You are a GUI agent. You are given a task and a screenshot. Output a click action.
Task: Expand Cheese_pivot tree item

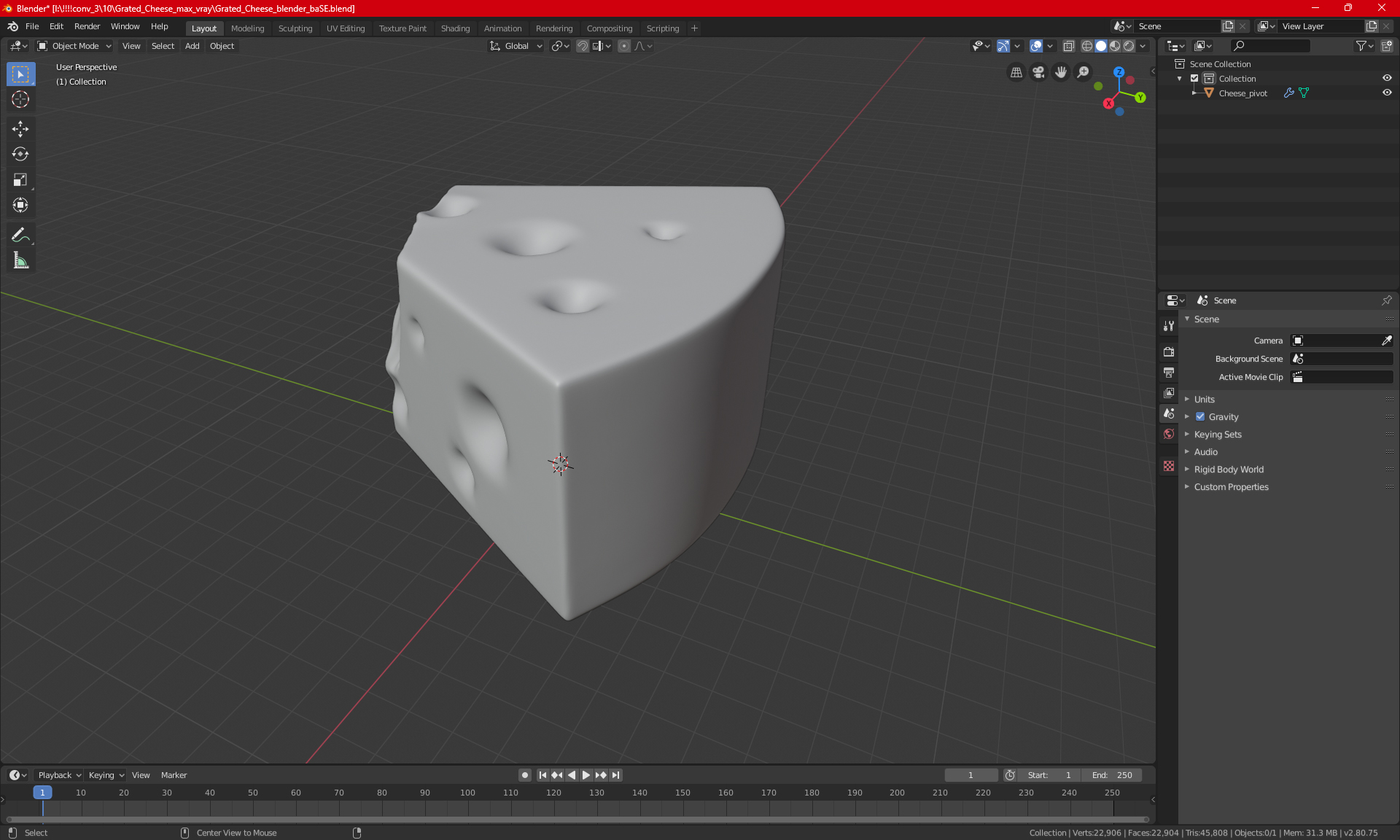pos(1194,93)
